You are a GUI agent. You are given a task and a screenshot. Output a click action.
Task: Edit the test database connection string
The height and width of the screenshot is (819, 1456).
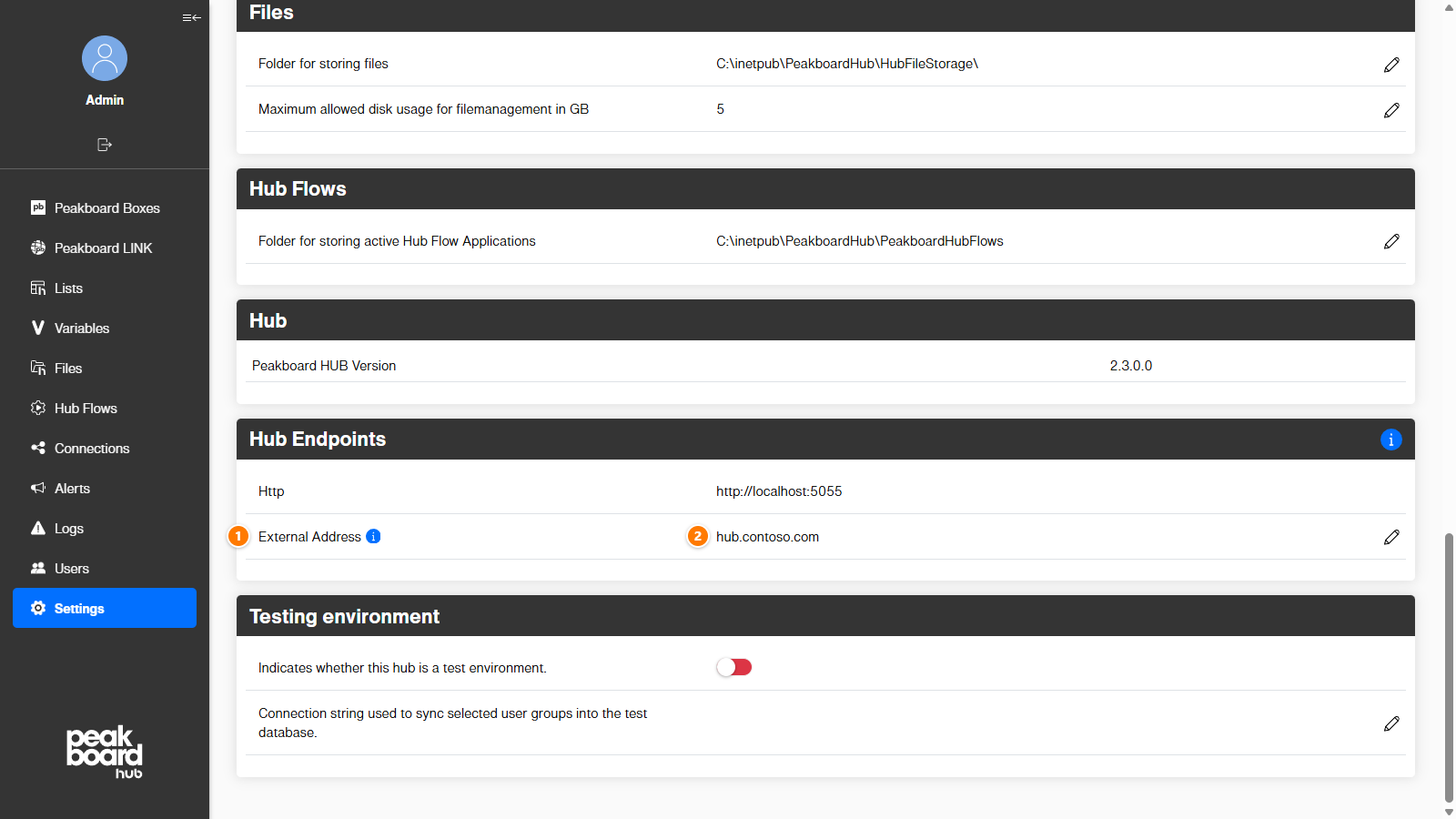tap(1391, 723)
